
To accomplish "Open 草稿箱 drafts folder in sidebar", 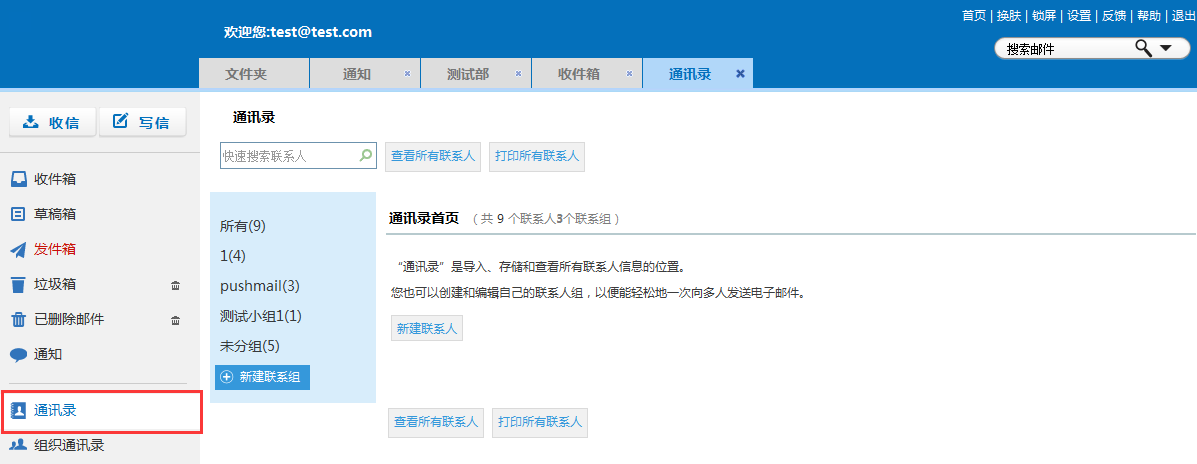I will [x=55, y=214].
